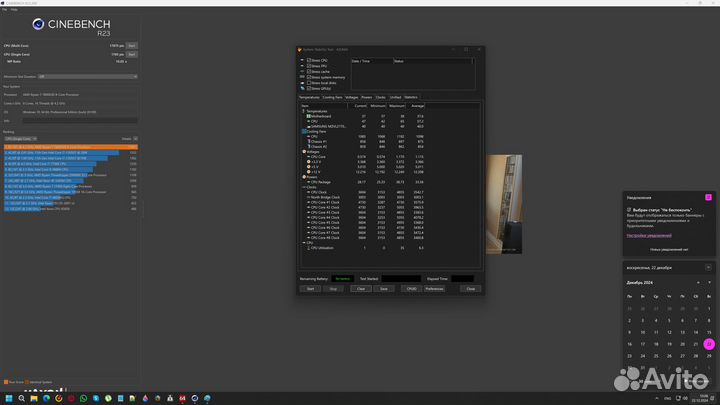
Task: Toggle the Stress cache checkbox
Action: click(309, 72)
